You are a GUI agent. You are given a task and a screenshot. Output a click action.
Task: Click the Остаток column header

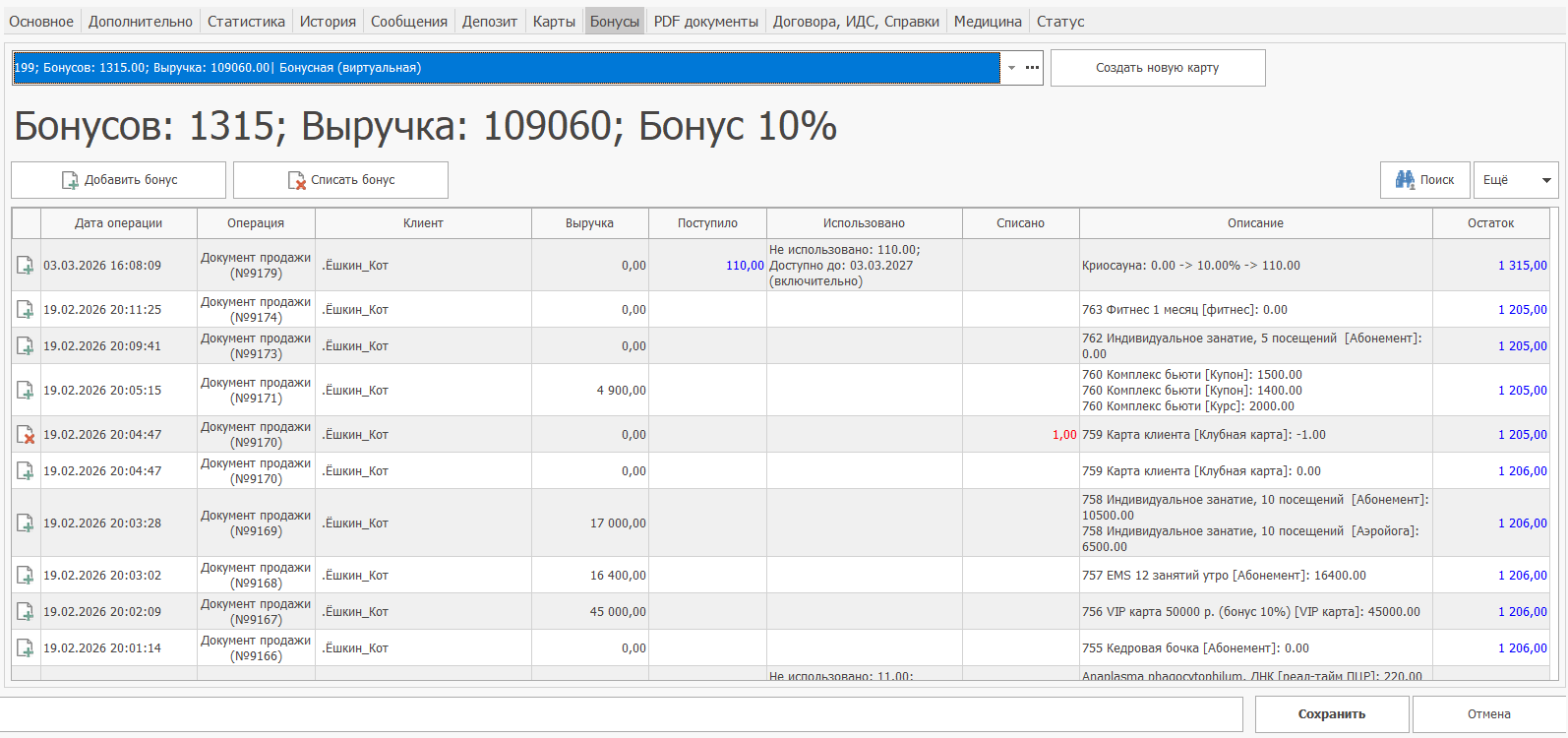1491,223
